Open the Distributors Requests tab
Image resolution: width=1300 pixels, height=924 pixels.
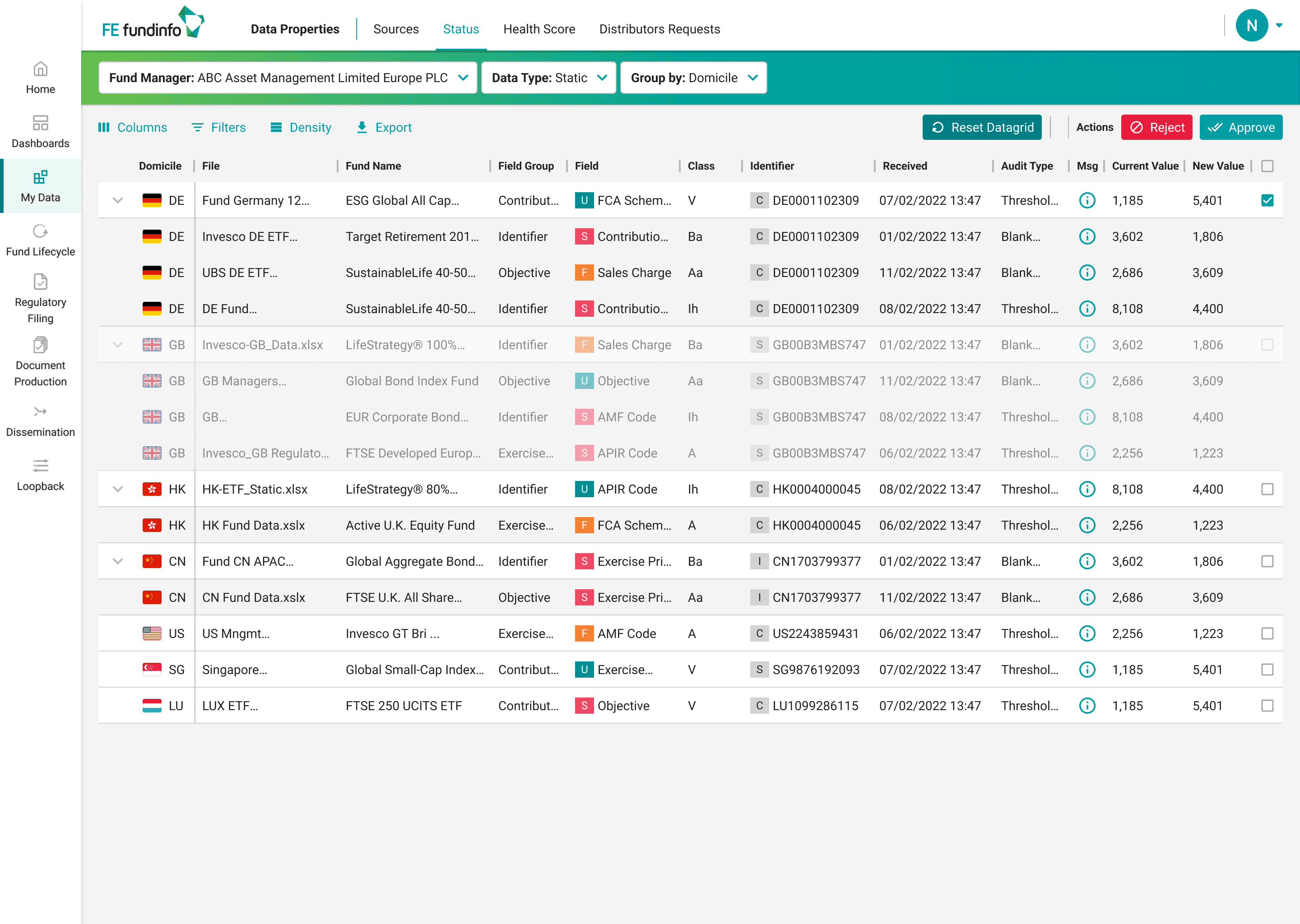pyautogui.click(x=659, y=29)
